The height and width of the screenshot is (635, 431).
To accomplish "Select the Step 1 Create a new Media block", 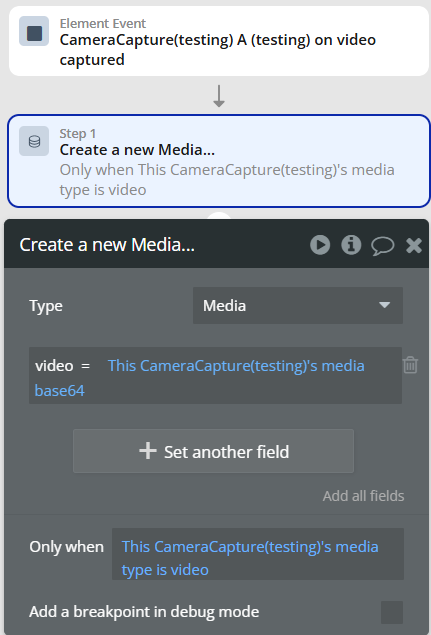I will point(219,161).
